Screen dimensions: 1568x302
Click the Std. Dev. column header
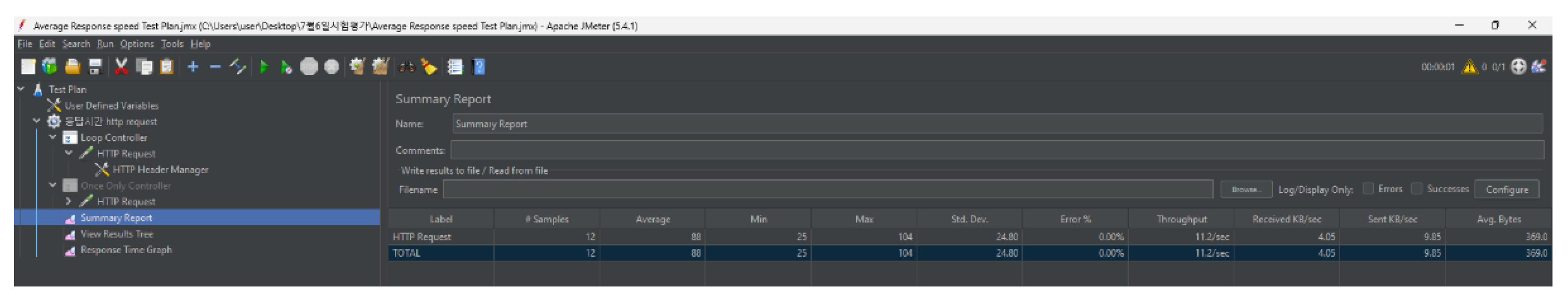(x=970, y=219)
